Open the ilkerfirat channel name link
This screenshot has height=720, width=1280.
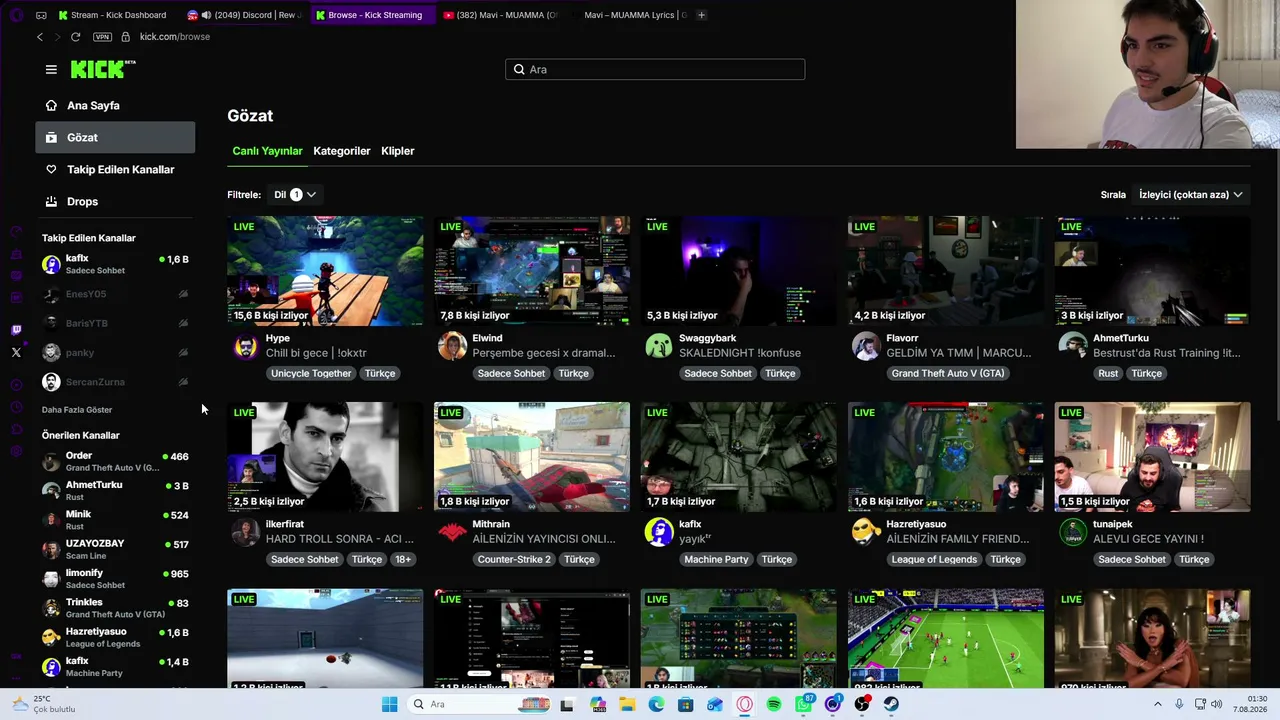[285, 524]
